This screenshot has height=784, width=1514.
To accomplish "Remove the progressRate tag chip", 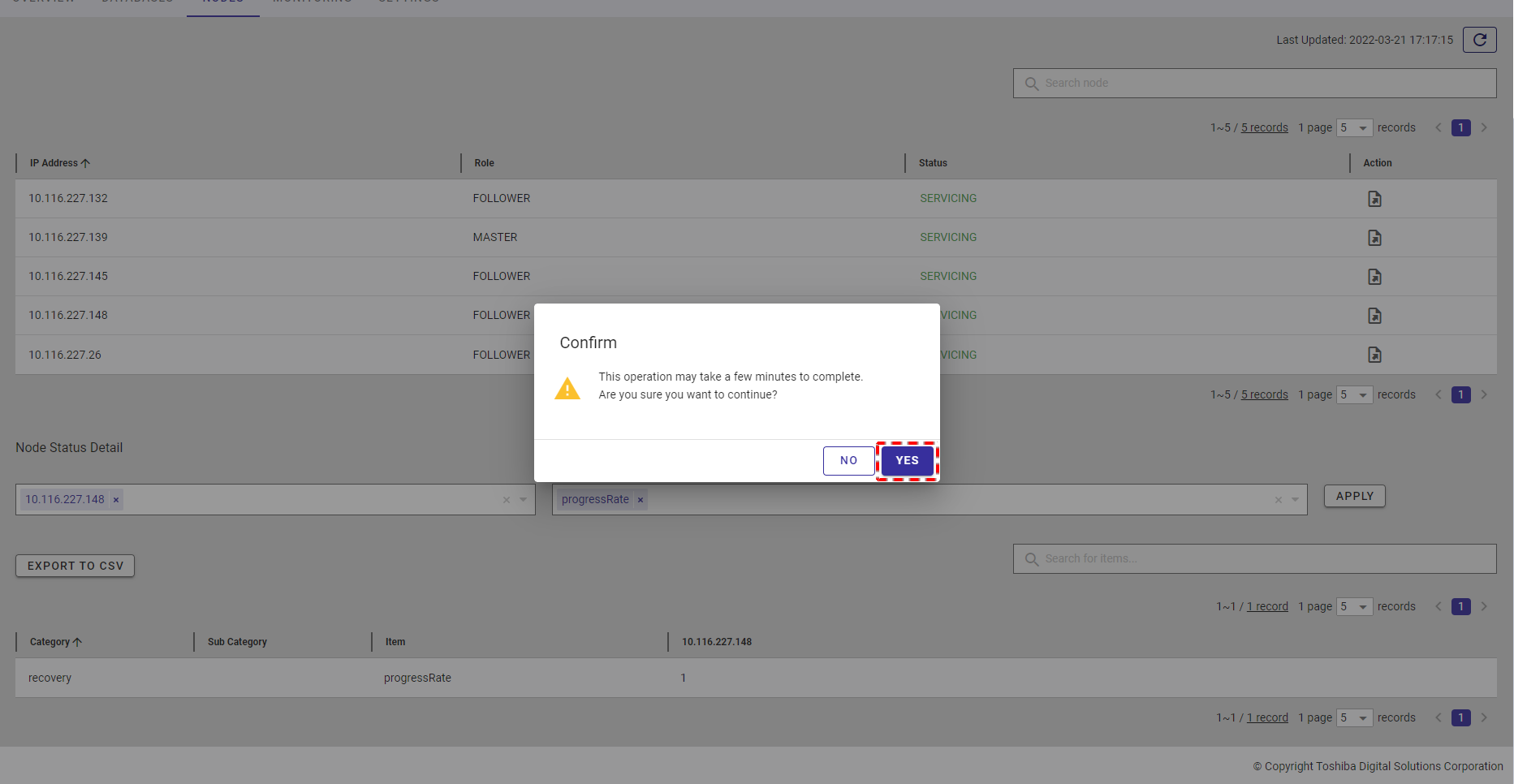I will click(x=641, y=500).
